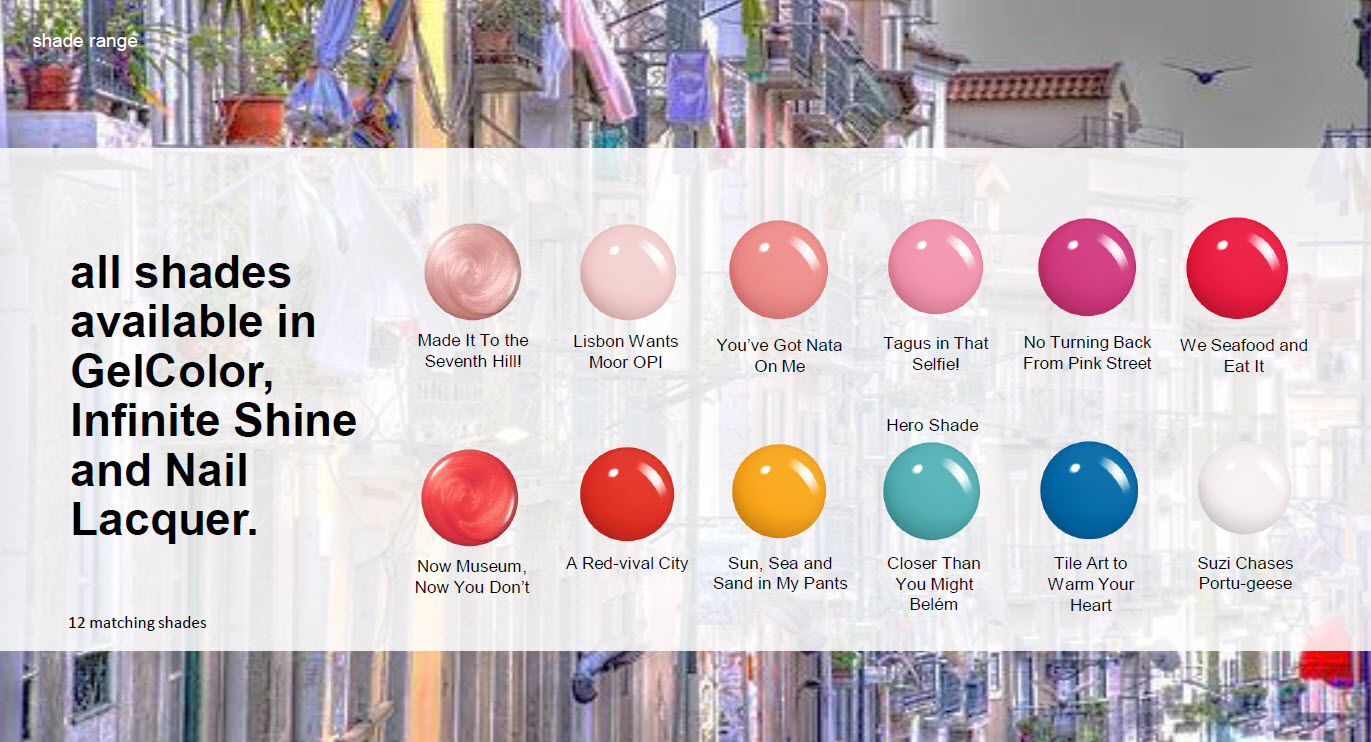The height and width of the screenshot is (742, 1371).
Task: Click the 'all shades available' headline text
Action: click(x=212, y=395)
